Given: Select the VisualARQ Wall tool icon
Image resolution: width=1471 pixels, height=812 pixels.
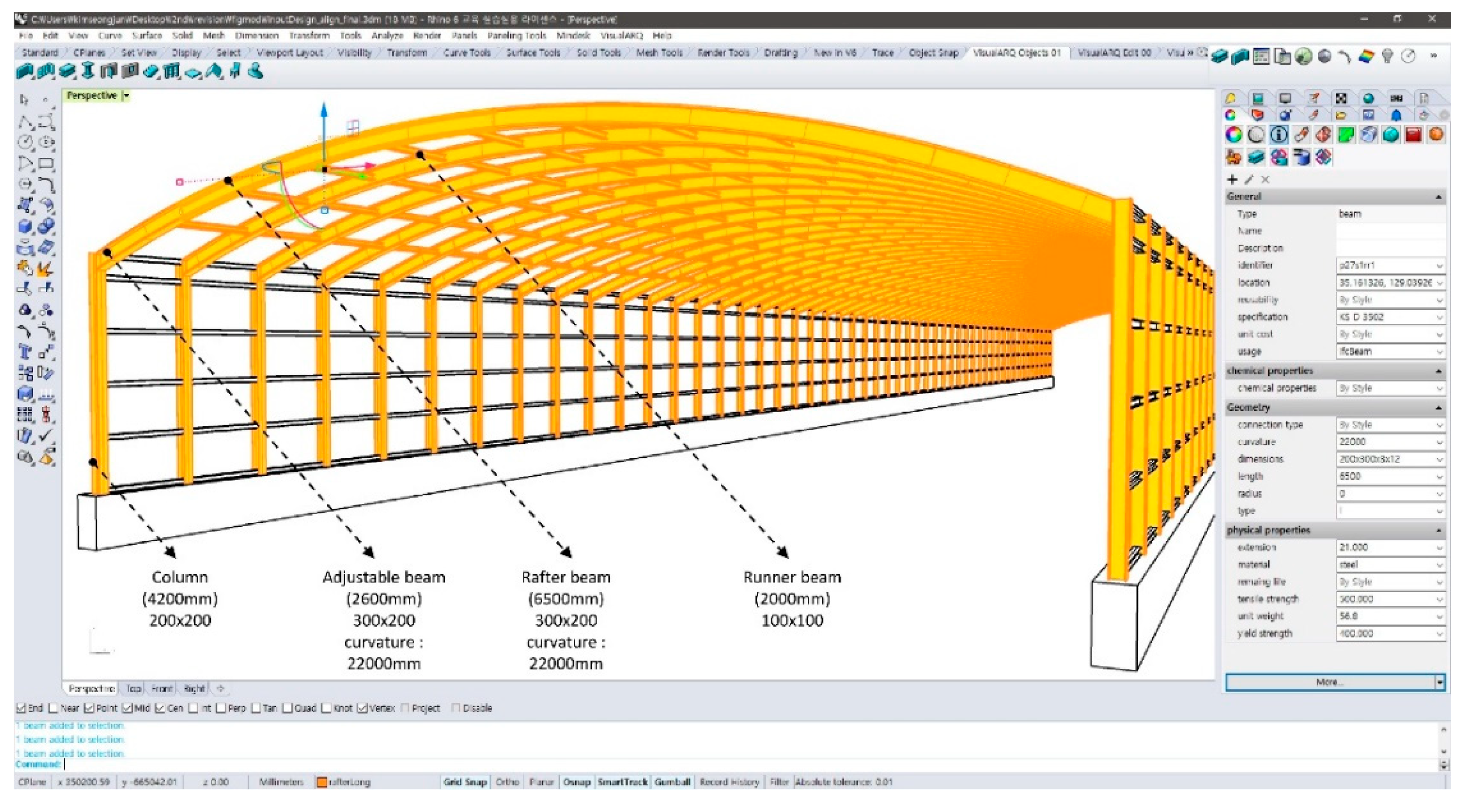Looking at the screenshot, I should coord(25,71).
